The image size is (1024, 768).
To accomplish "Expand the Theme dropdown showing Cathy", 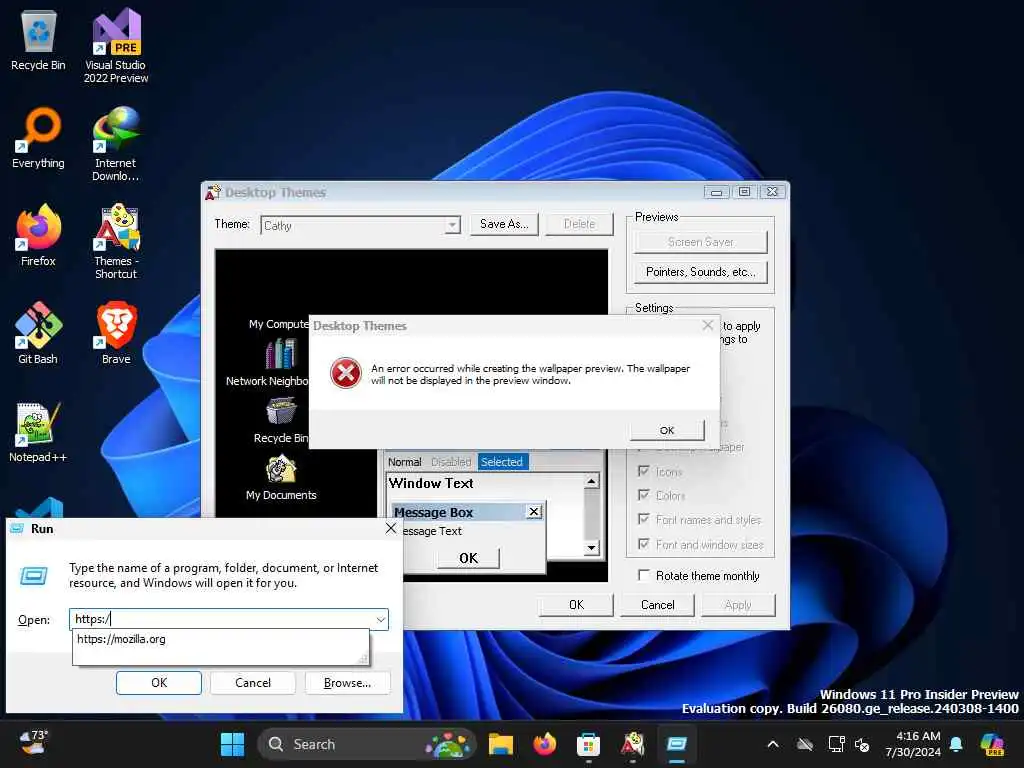I will [452, 225].
